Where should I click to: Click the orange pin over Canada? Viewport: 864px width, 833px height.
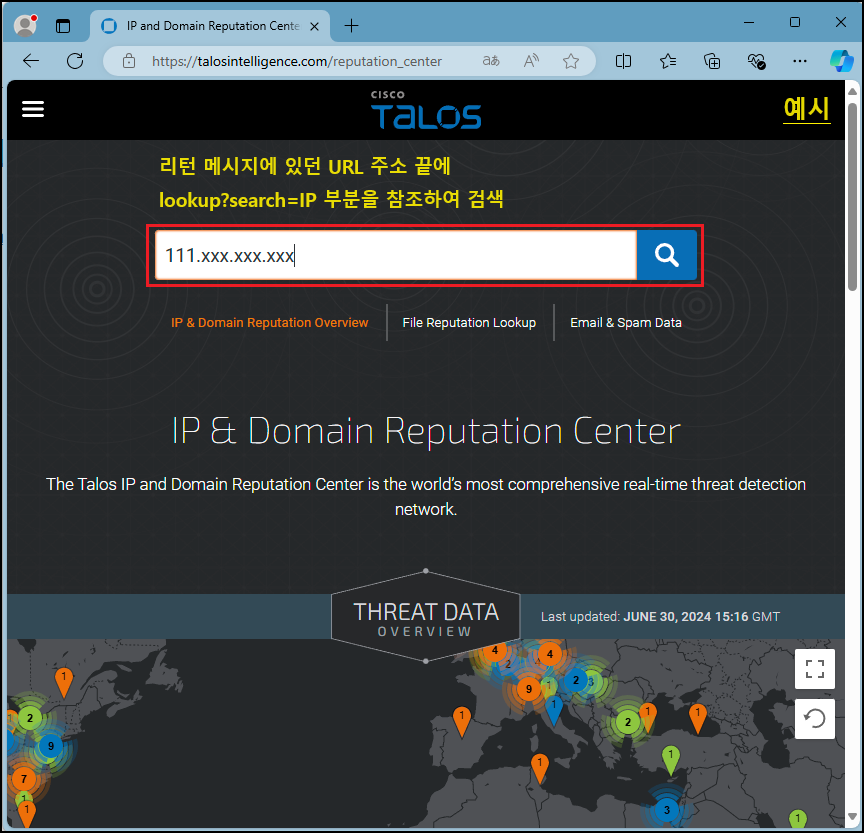[x=64, y=682]
